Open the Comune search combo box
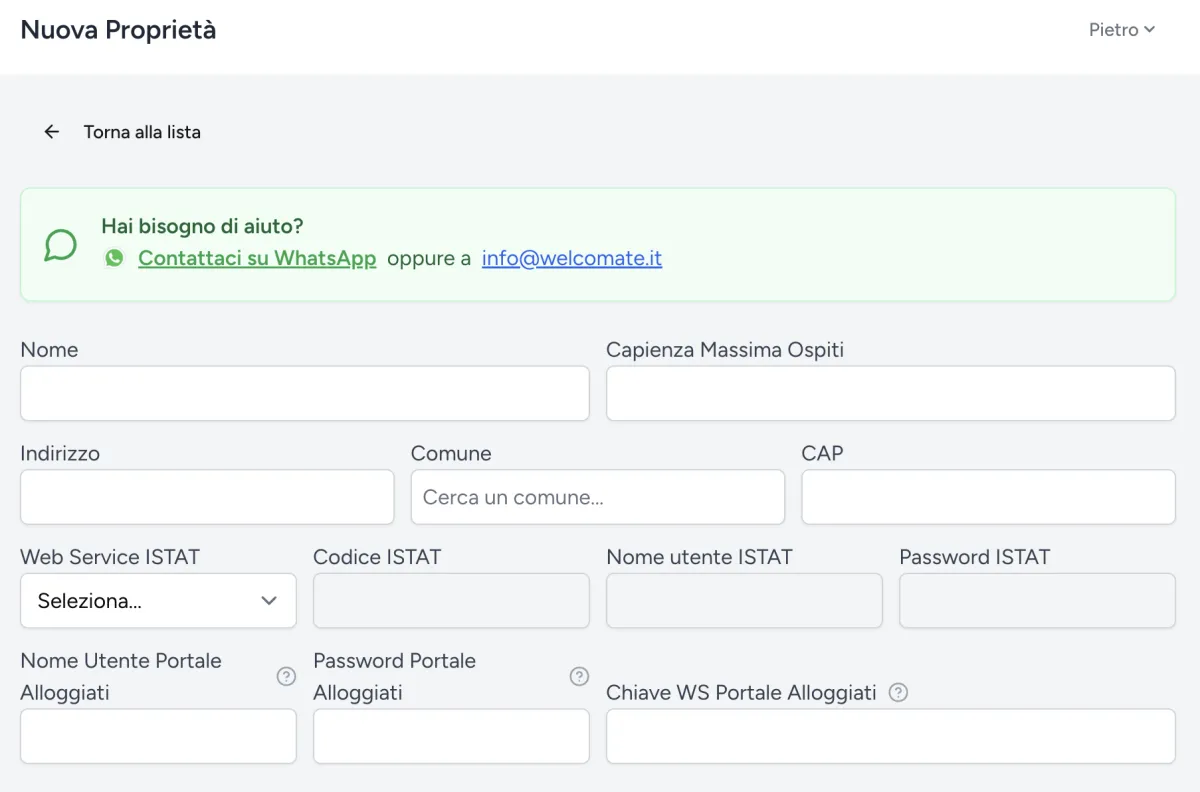This screenshot has width=1200, height=792. point(597,497)
